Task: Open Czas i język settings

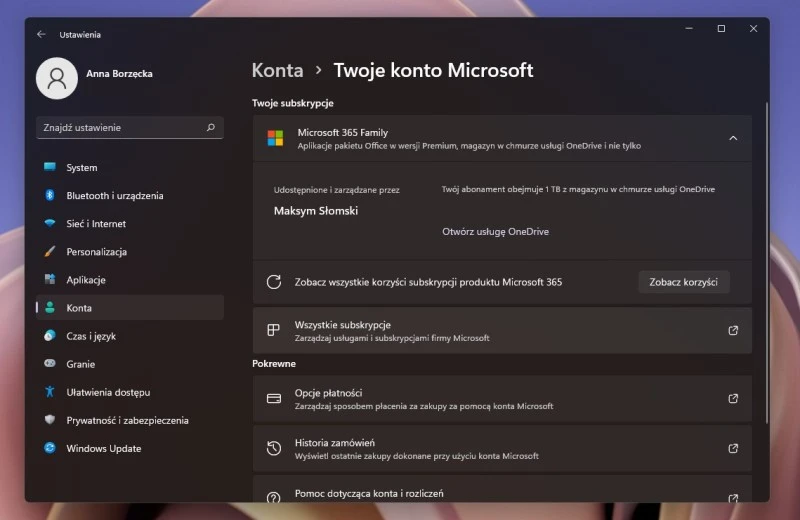Action: point(130,336)
